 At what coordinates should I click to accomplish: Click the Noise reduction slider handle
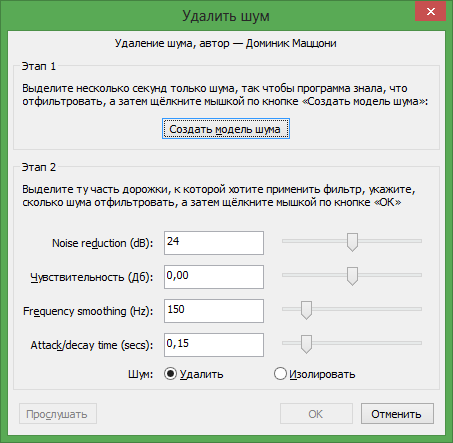pyautogui.click(x=352, y=242)
